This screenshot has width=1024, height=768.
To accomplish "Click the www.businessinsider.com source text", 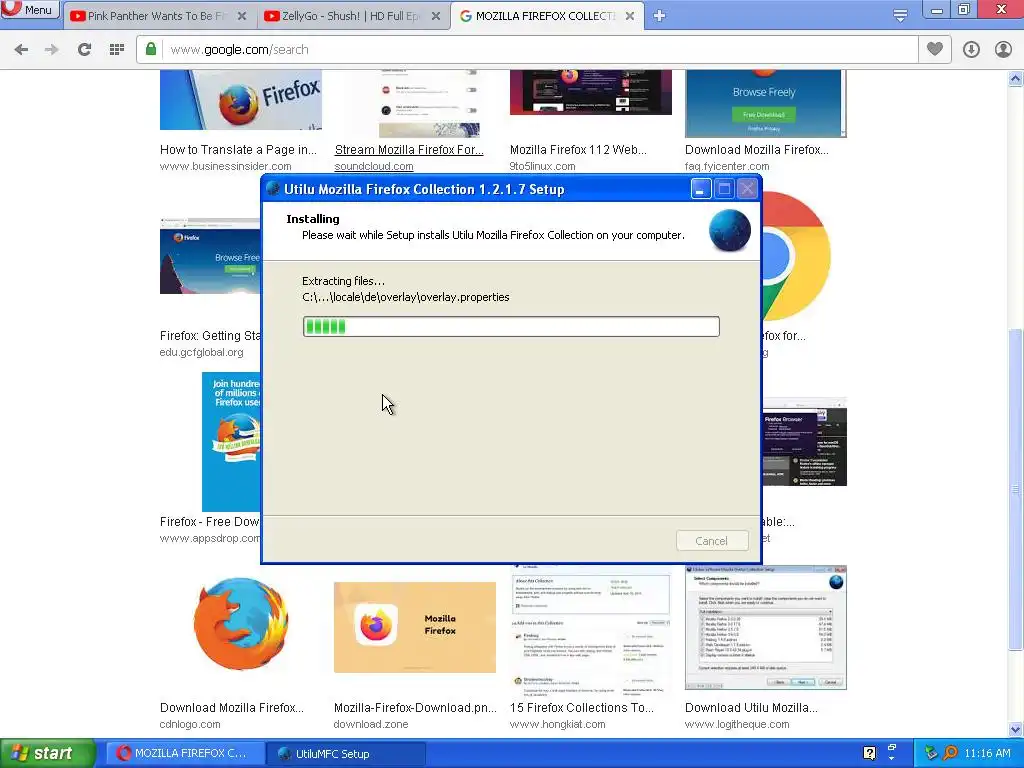I will coord(225,167).
